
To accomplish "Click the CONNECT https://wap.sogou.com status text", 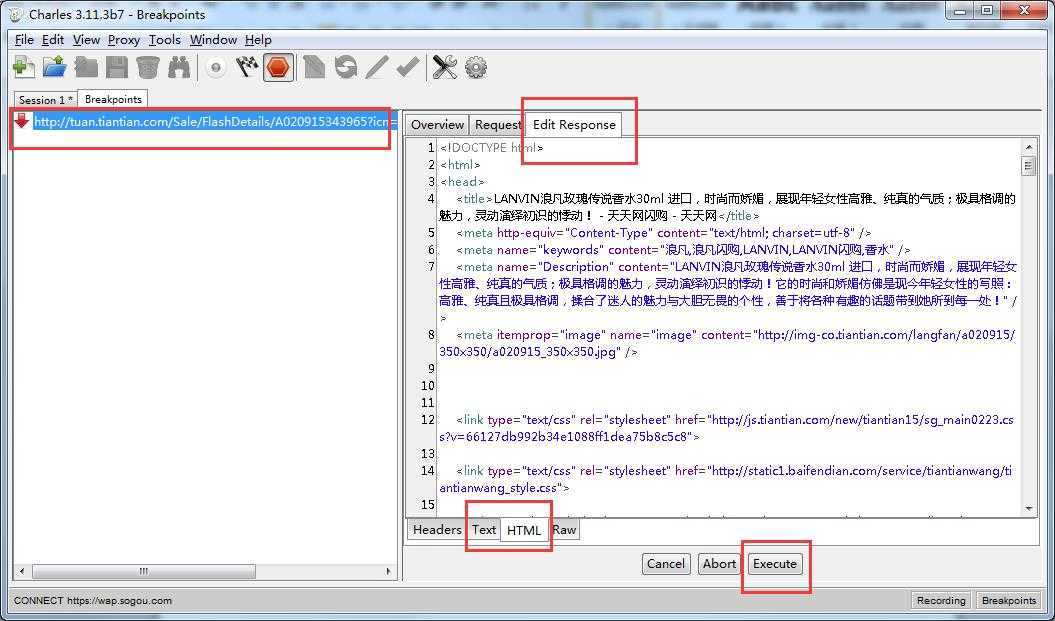I will (93, 600).
